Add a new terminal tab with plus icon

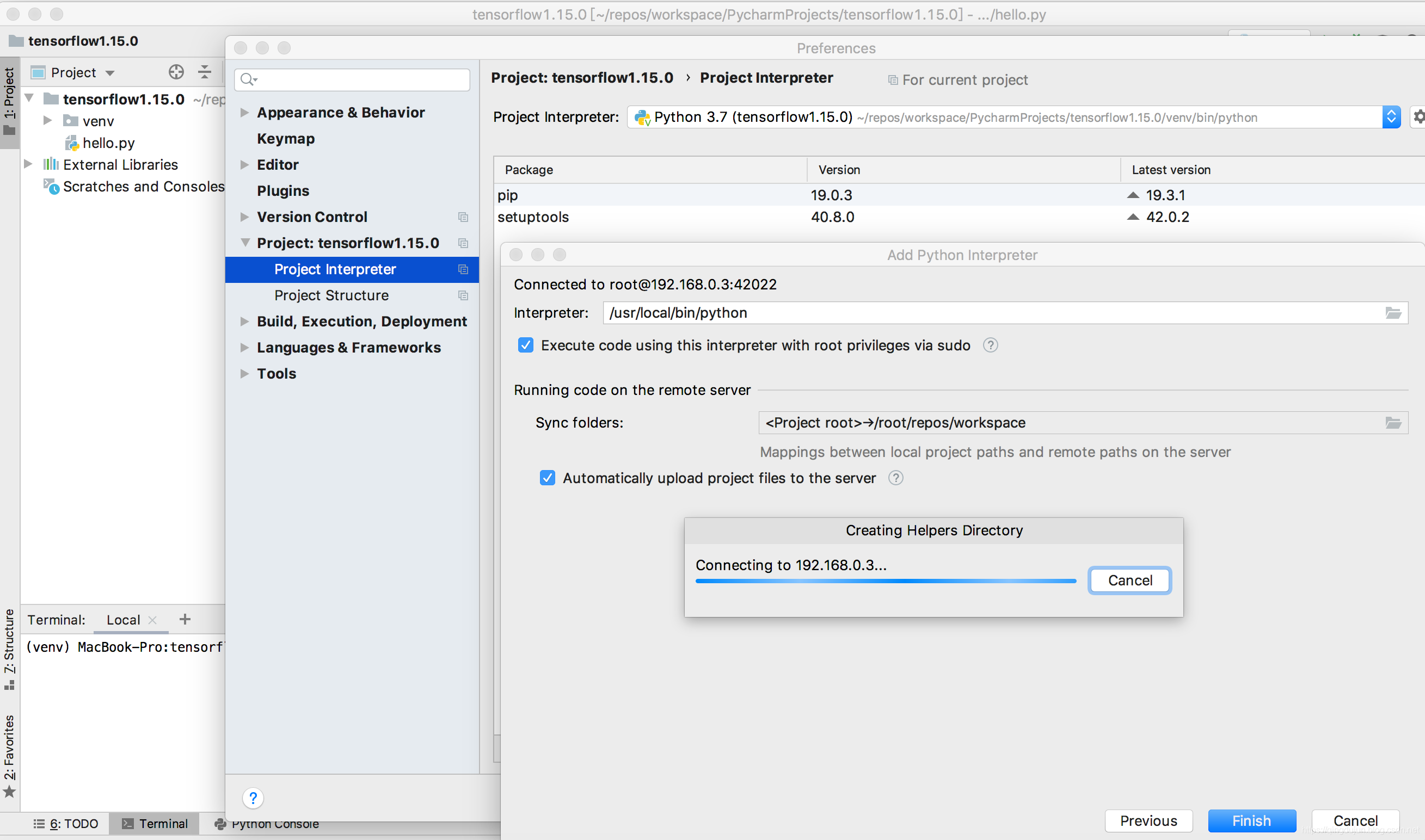(x=185, y=619)
